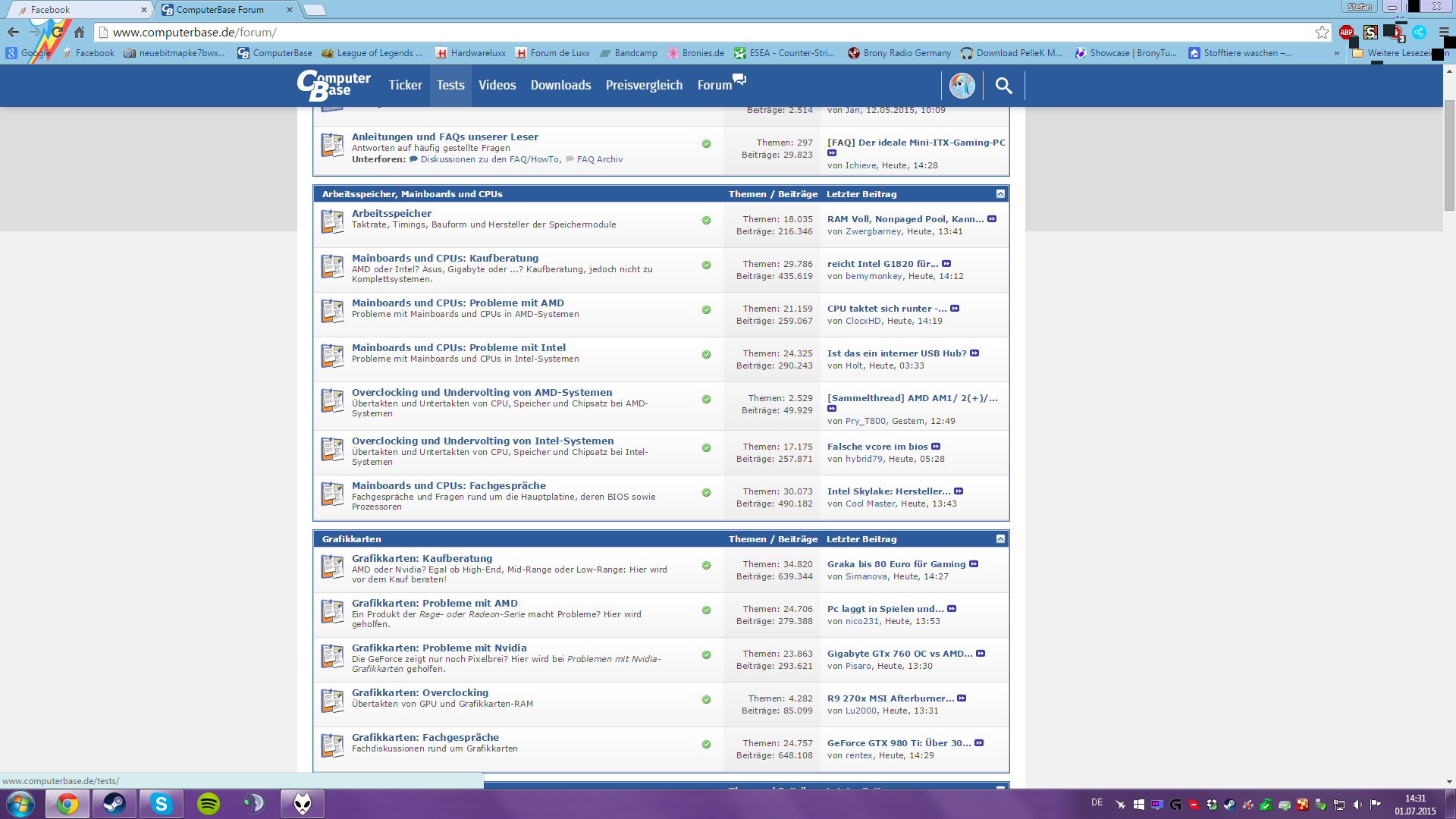Click the ComputerBase logo
Screen dimensions: 1456x819
coord(334,85)
